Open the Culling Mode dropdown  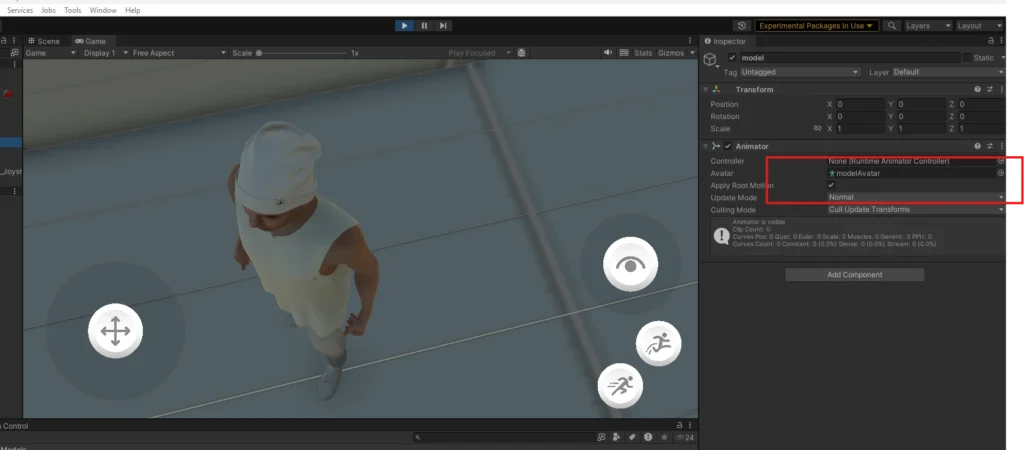click(915, 209)
